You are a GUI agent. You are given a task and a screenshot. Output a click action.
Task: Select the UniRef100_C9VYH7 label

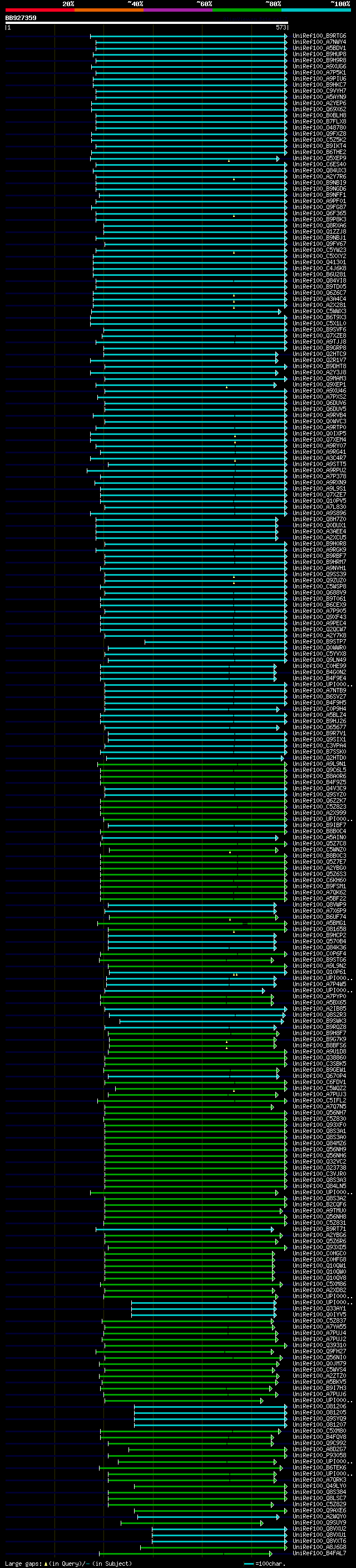click(319, 91)
